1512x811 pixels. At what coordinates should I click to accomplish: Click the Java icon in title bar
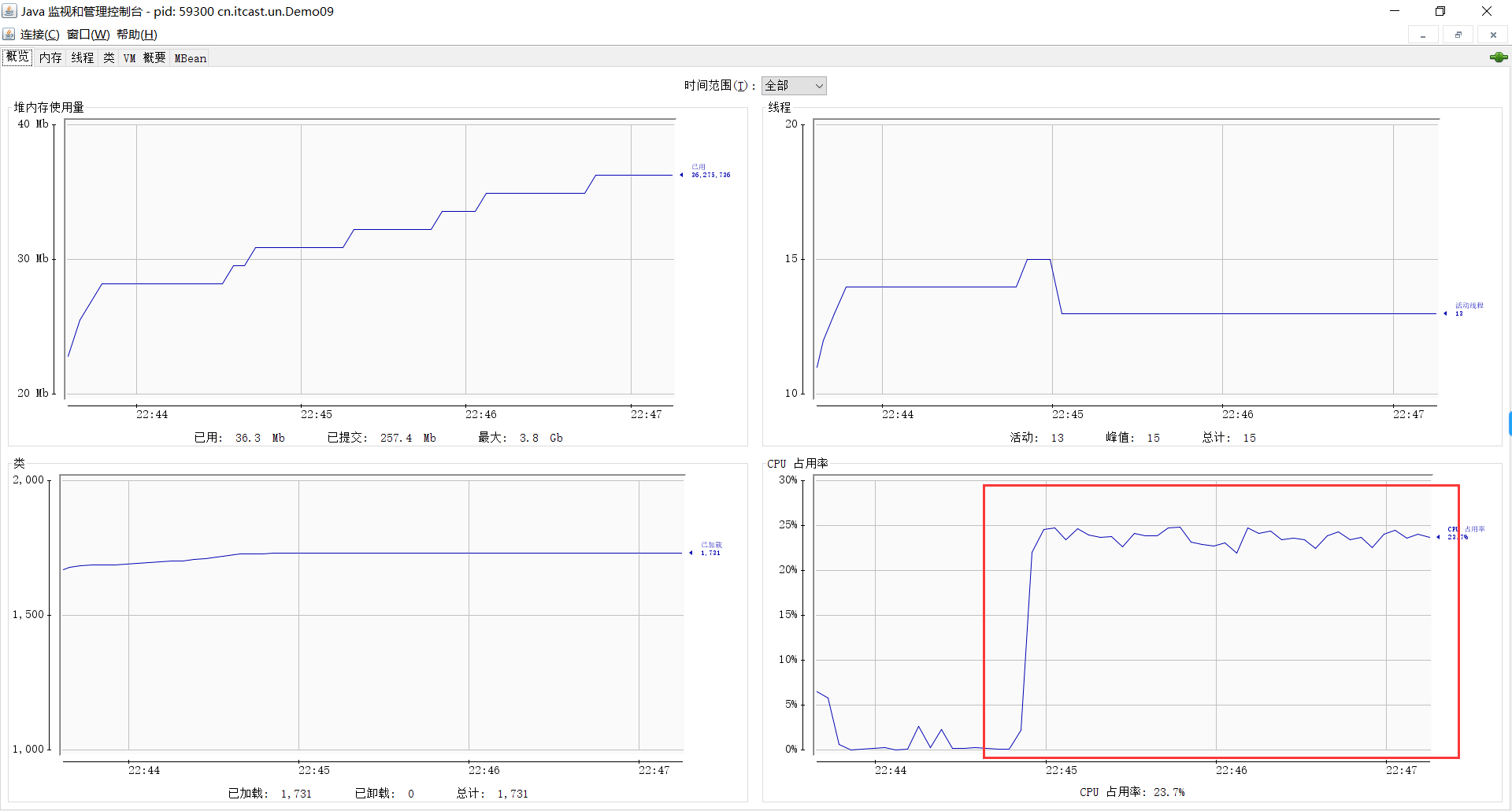pyautogui.click(x=9, y=11)
